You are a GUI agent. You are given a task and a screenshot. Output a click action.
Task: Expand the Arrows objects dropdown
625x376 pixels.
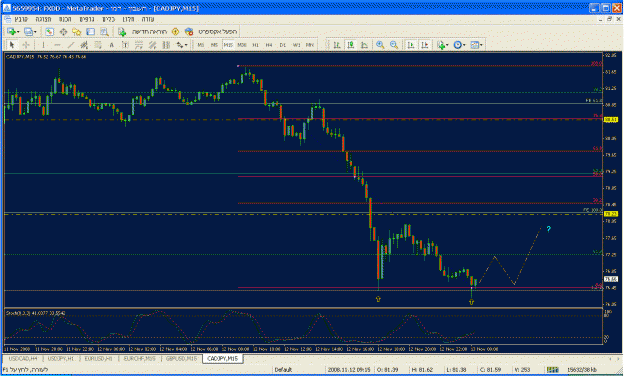coord(186,45)
